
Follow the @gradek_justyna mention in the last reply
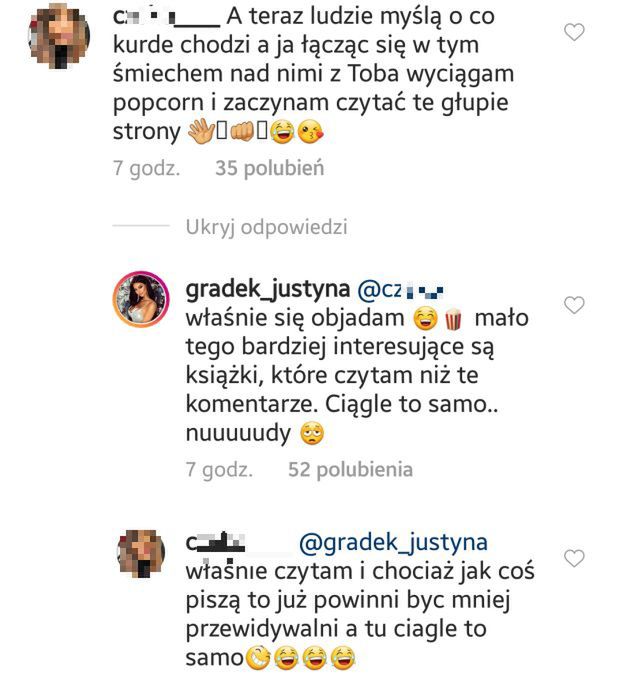393,543
